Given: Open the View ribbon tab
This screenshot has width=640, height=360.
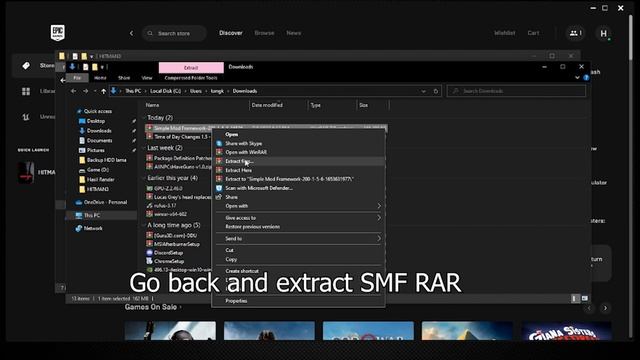Looking at the screenshot, I should click(147, 78).
